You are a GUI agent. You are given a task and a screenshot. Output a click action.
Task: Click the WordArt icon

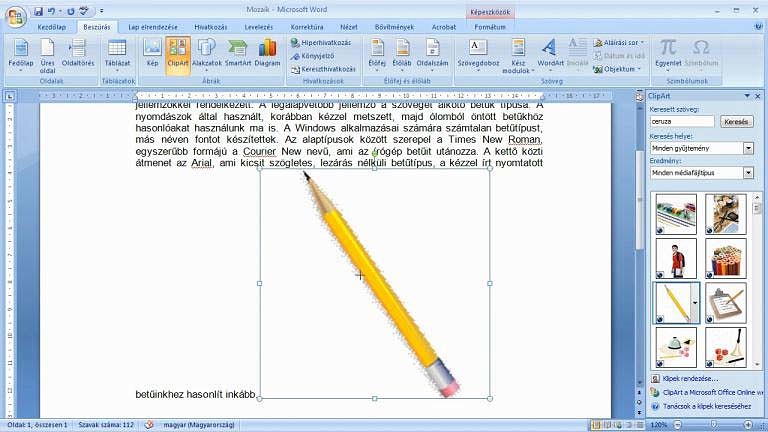(551, 53)
